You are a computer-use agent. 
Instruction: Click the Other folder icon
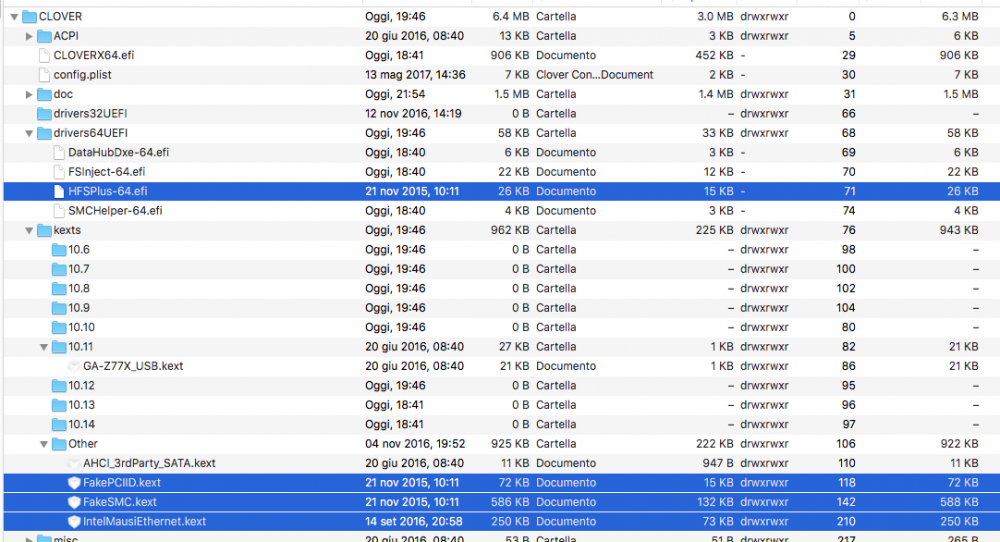tap(59, 444)
